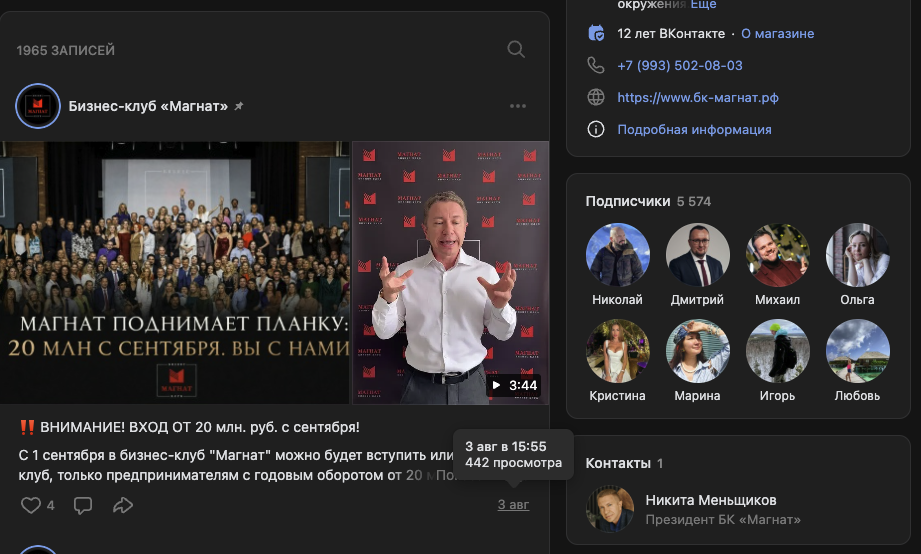Click the phone icon in info panel
Image resolution: width=921 pixels, height=554 pixels.
coord(596,65)
